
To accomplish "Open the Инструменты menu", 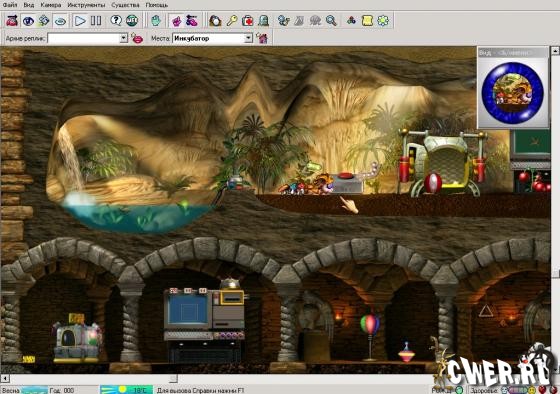I will click(x=86, y=5).
